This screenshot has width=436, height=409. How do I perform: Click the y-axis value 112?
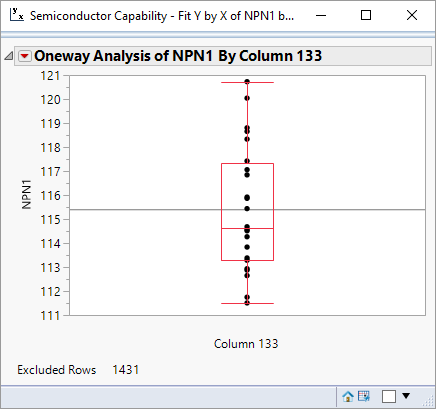pos(50,292)
